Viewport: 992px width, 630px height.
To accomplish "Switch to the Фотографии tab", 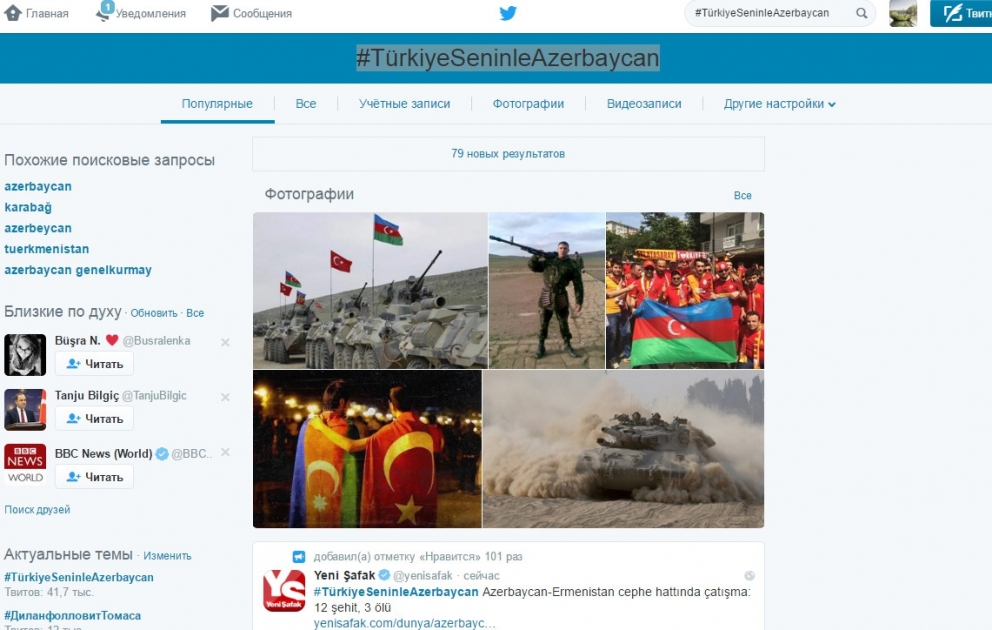I will coord(528,104).
